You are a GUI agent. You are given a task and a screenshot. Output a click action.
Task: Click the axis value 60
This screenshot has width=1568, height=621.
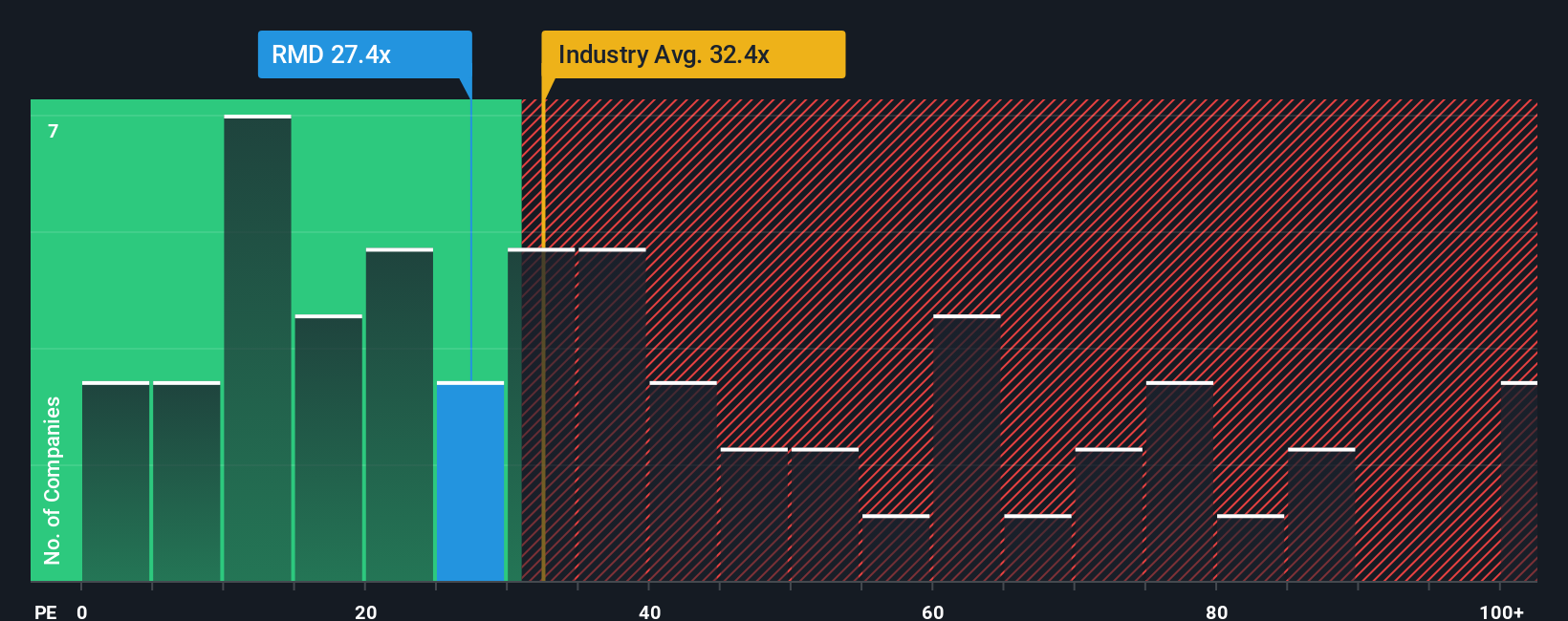933,611
